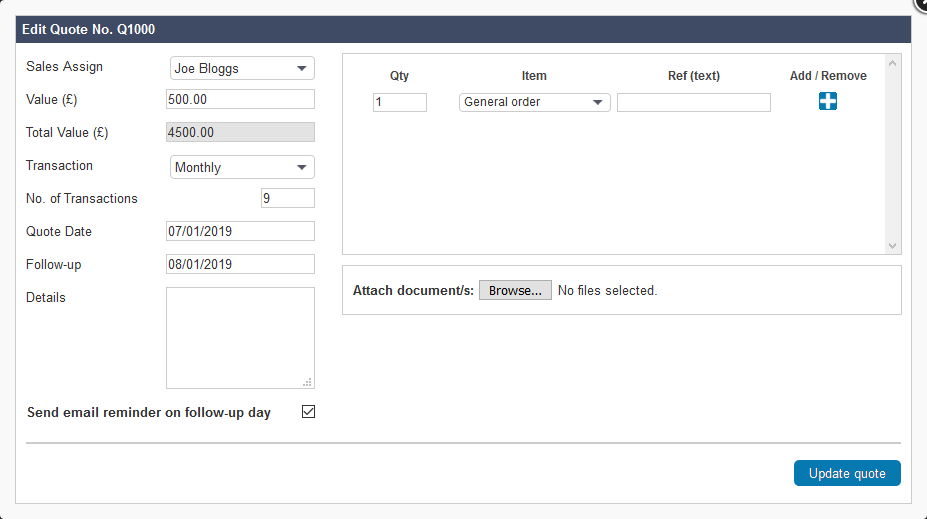The height and width of the screenshot is (519, 927).
Task: Focus the Value (£) field containing 500.00
Action: (x=240, y=99)
